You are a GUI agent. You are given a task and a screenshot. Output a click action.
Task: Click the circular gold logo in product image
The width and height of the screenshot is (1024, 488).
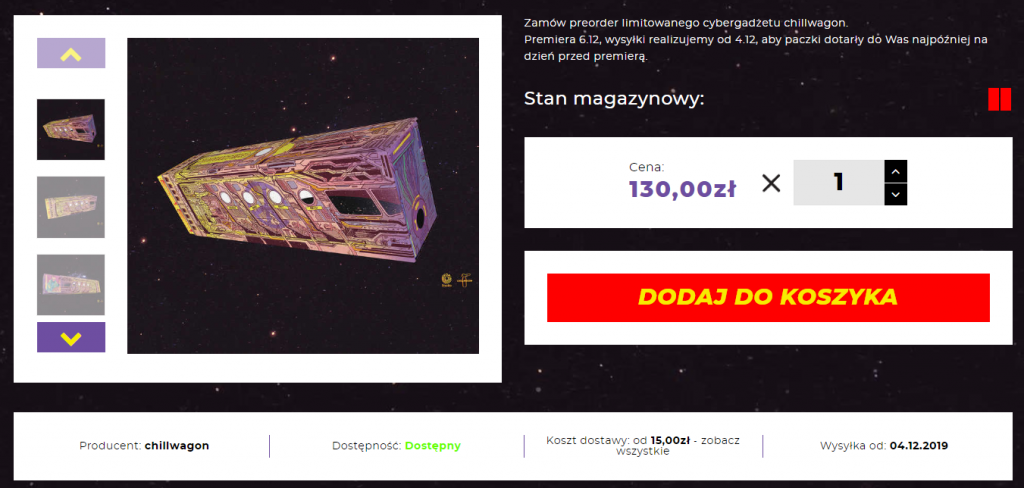(x=447, y=280)
